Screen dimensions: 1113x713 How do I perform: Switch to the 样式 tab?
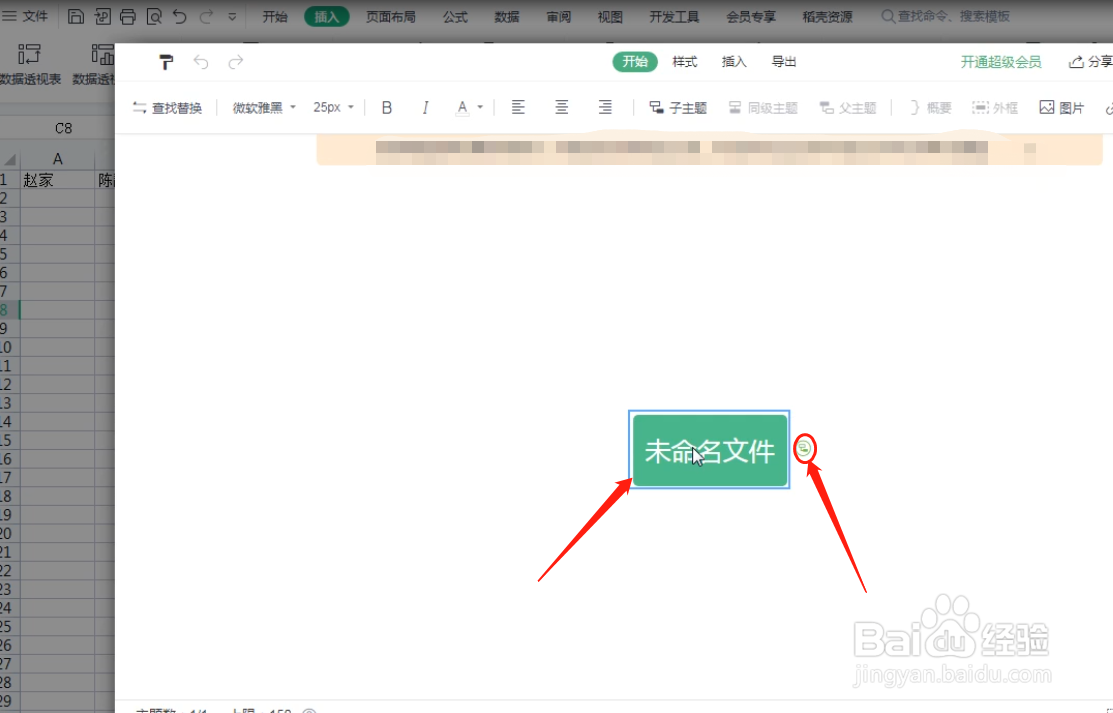coord(684,62)
